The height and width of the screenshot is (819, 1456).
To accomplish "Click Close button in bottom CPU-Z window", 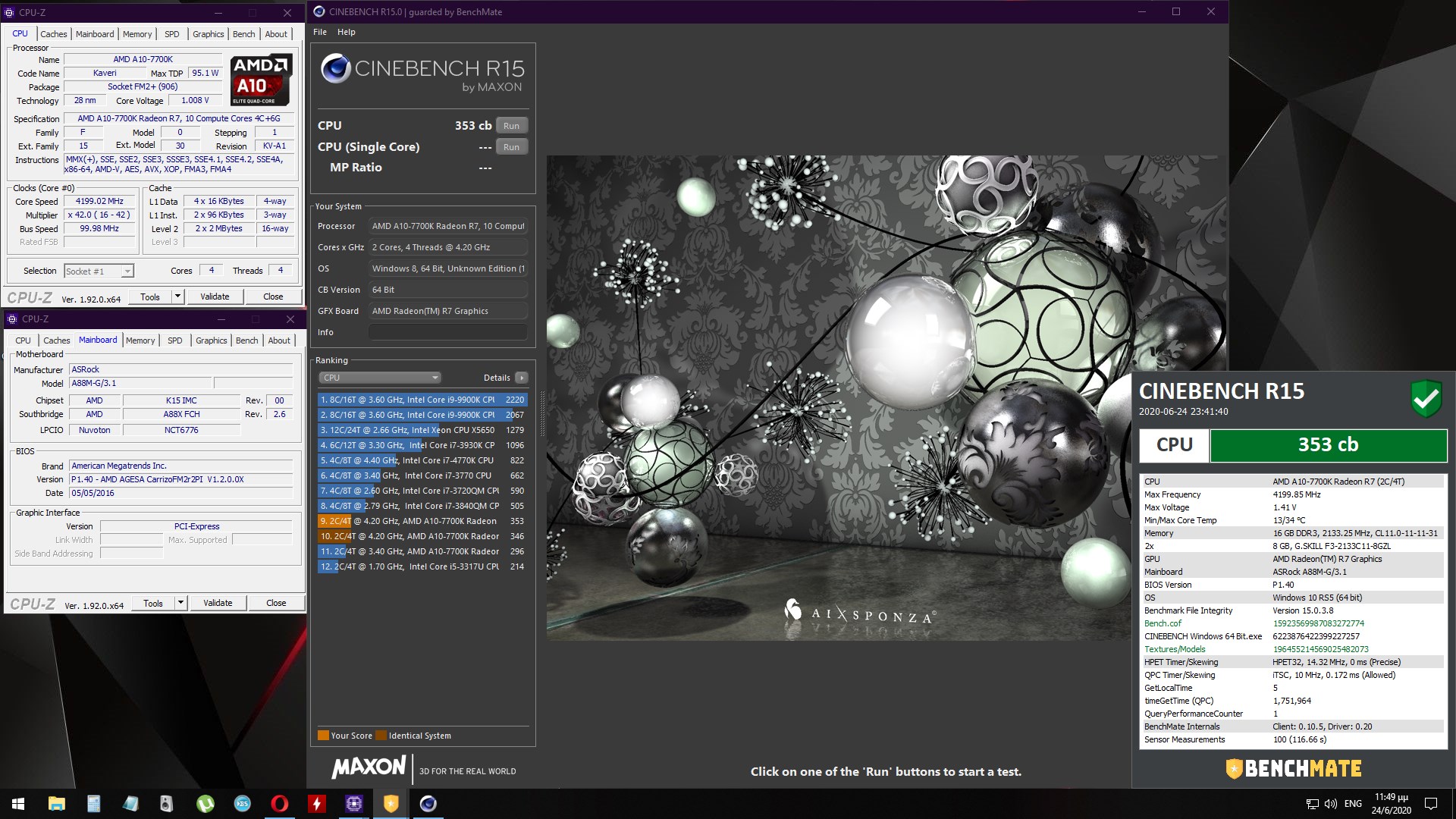I will click(276, 603).
